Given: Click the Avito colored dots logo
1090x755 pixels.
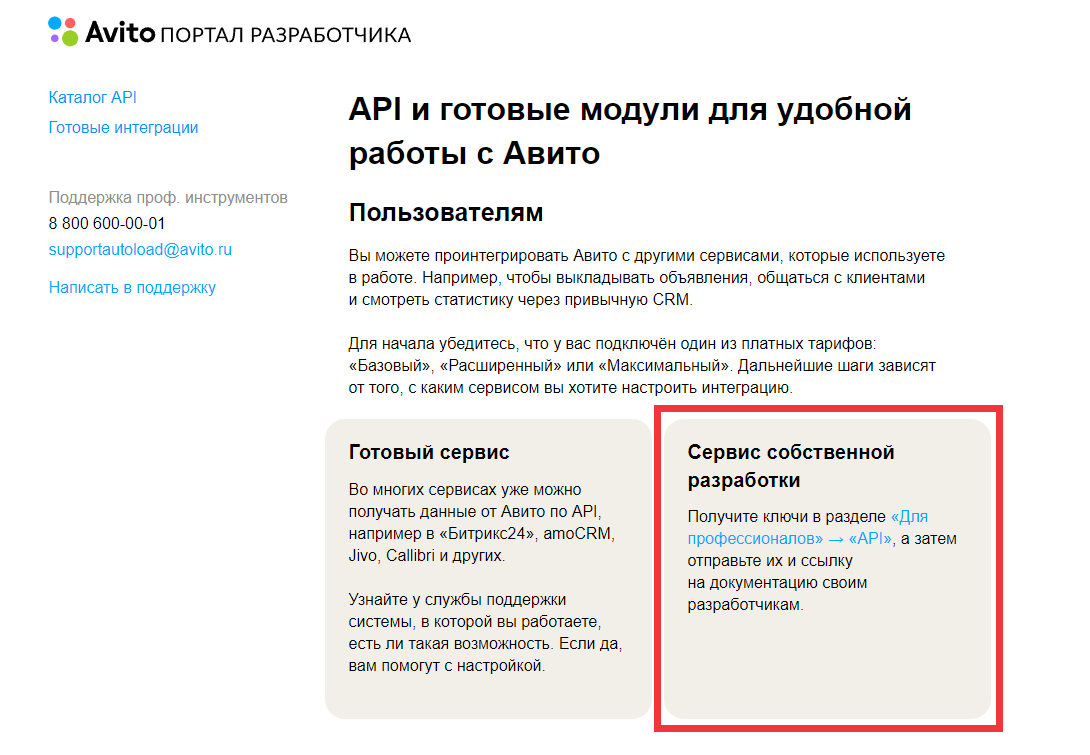Looking at the screenshot, I should 63,31.
